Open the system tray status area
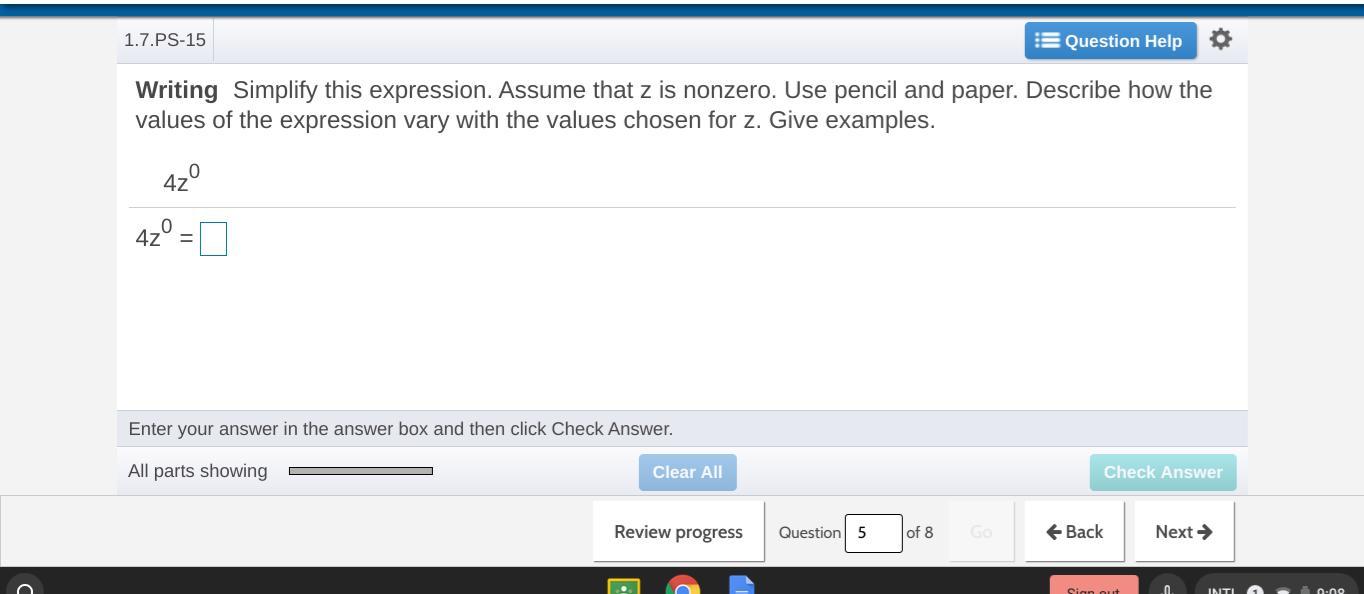 tap(1275, 588)
